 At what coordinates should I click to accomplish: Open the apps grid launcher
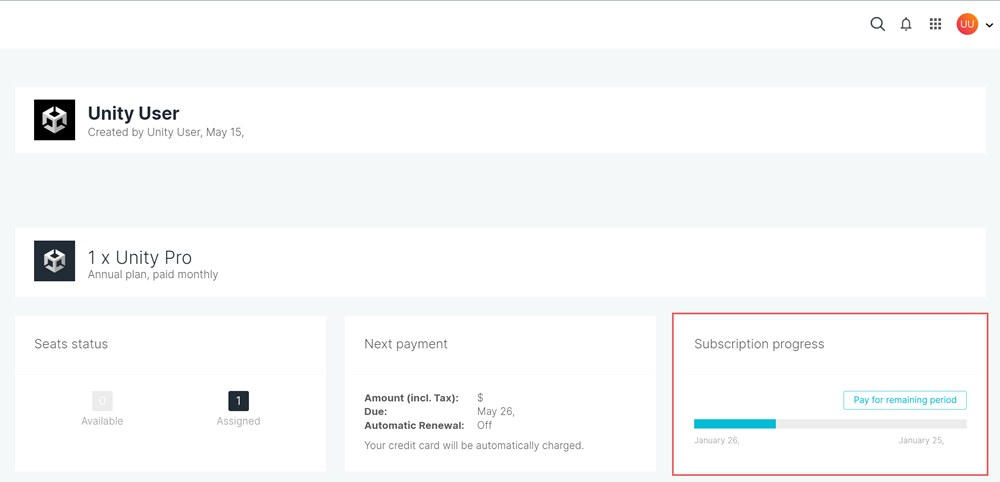(935, 24)
